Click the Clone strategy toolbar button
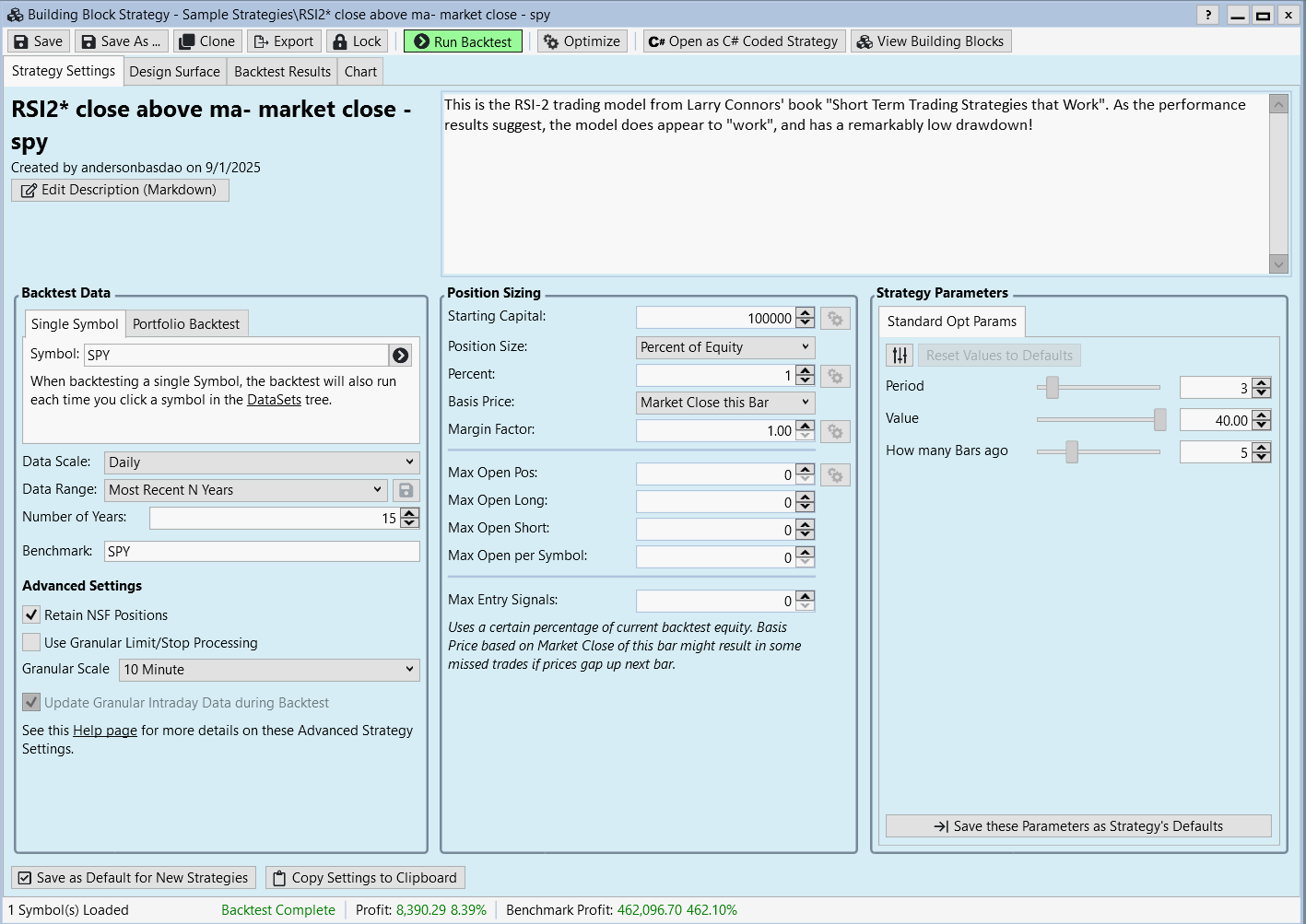 point(207,41)
